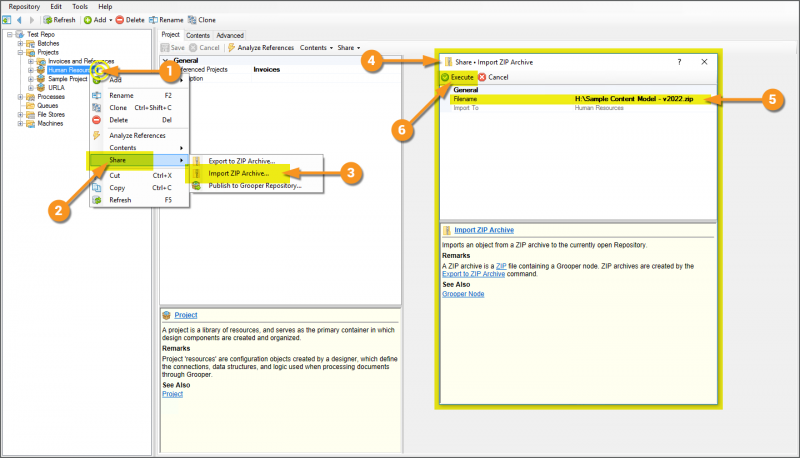The image size is (800, 458).
Task: Click the red Delete icon in the toolbar
Action: (121, 20)
